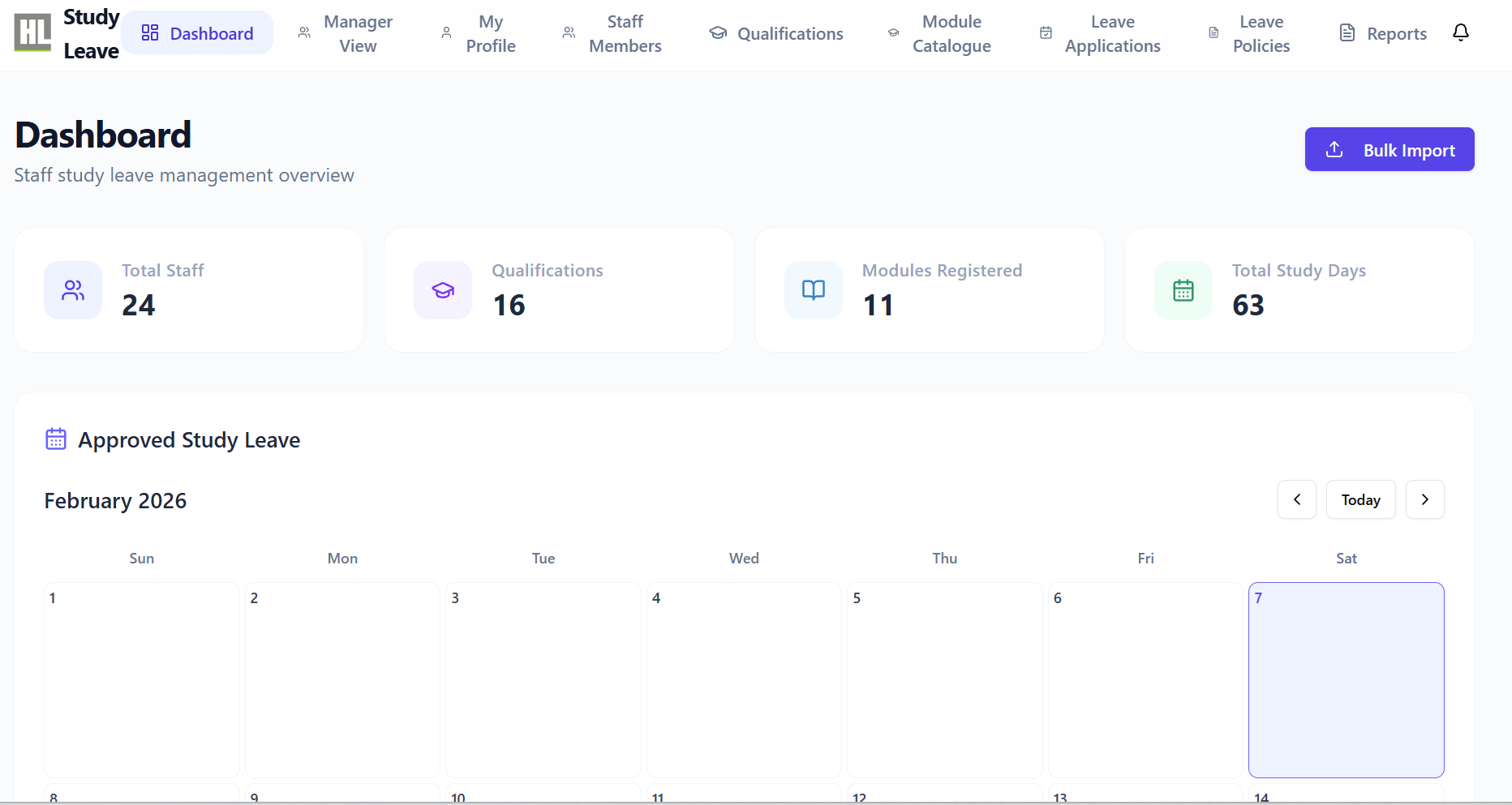Open the My Profile tab
Viewport: 1512px width, 805px height.
479,33
